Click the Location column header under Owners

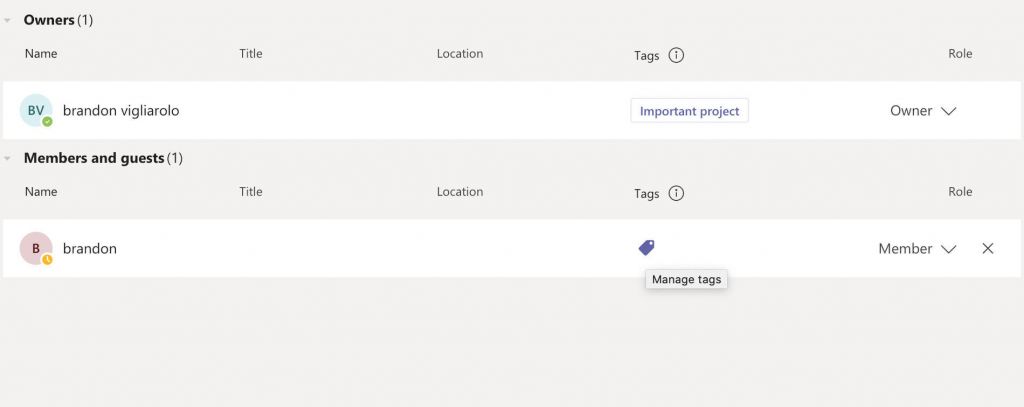pos(460,54)
